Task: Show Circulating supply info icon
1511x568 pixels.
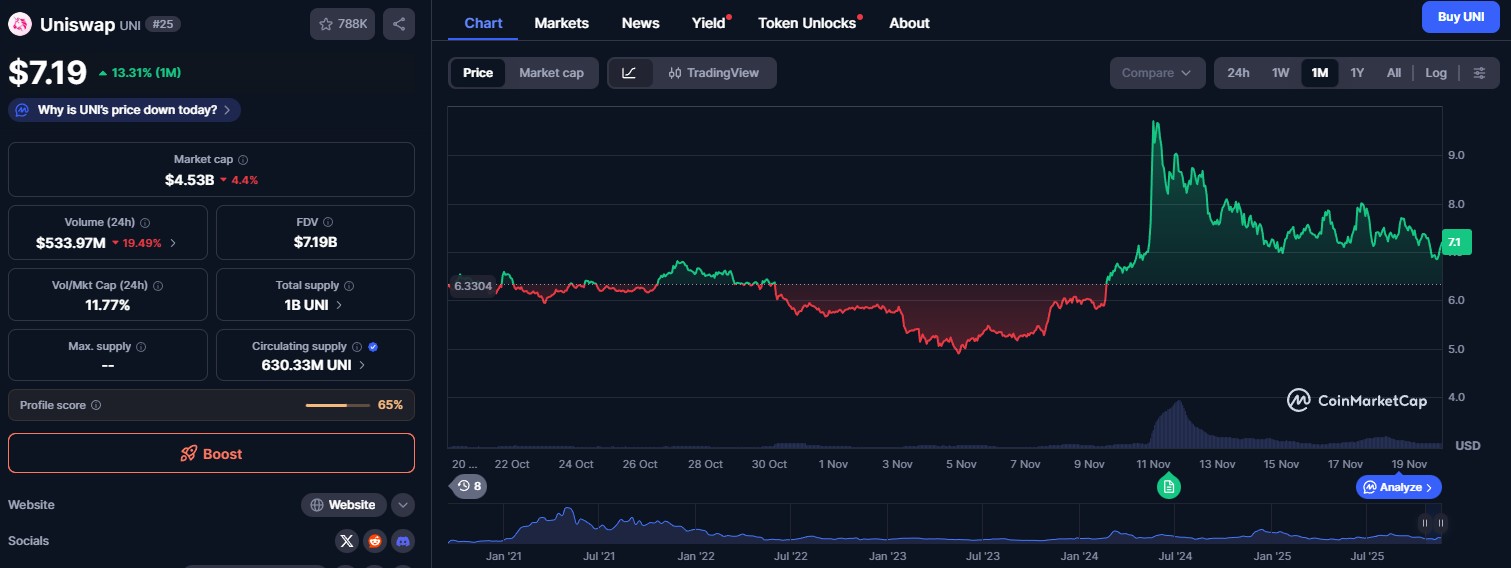Action: [357, 347]
